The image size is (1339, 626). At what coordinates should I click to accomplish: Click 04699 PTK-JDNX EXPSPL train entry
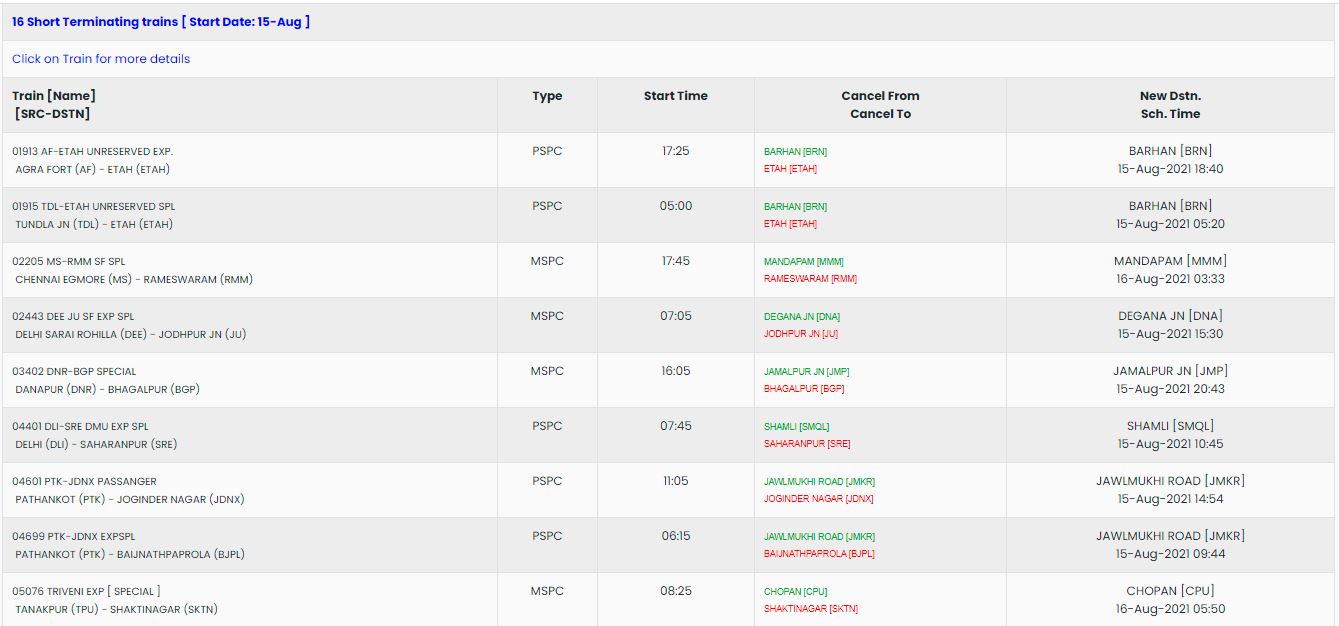[x=73, y=537]
